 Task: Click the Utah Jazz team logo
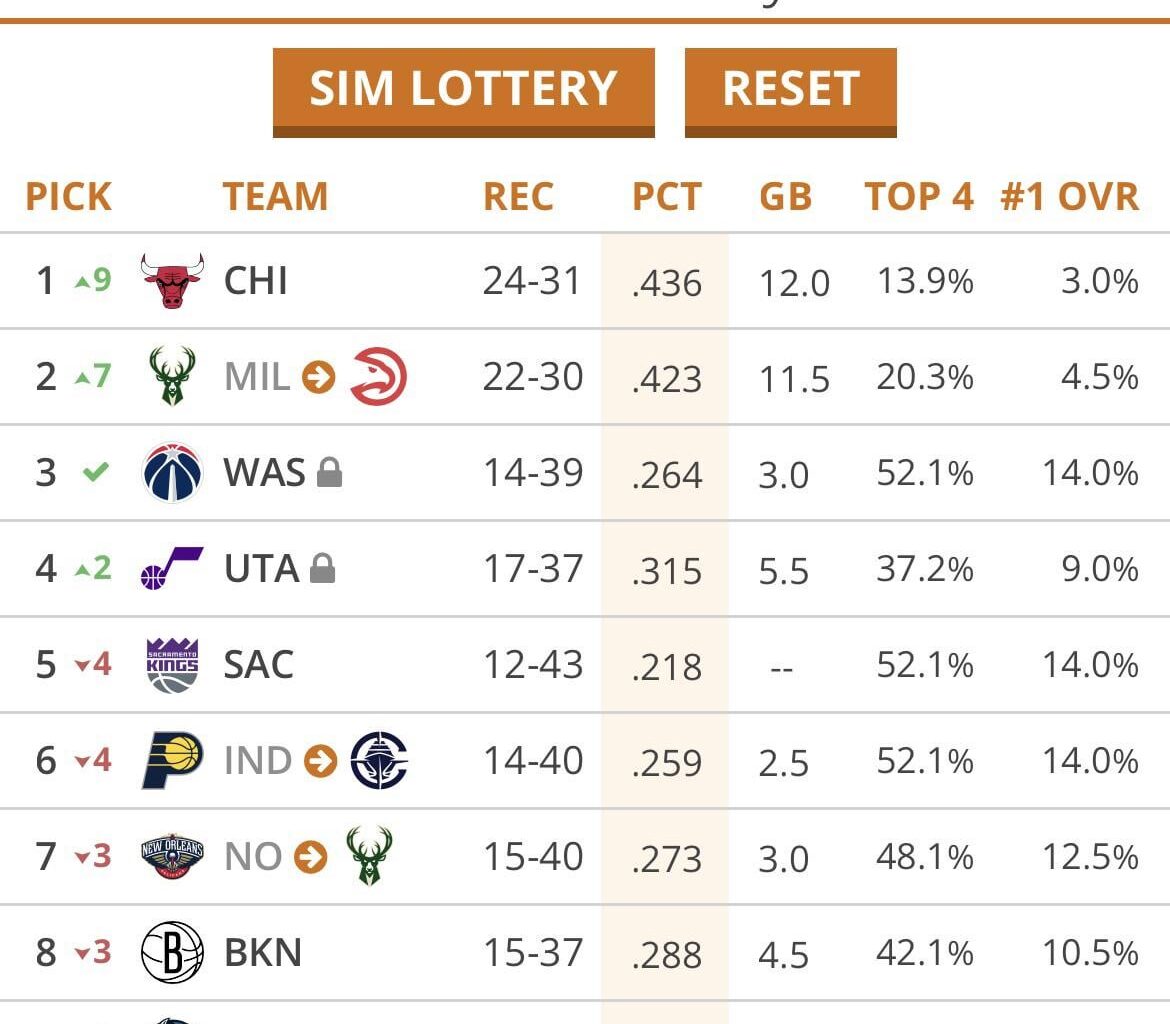tap(172, 568)
